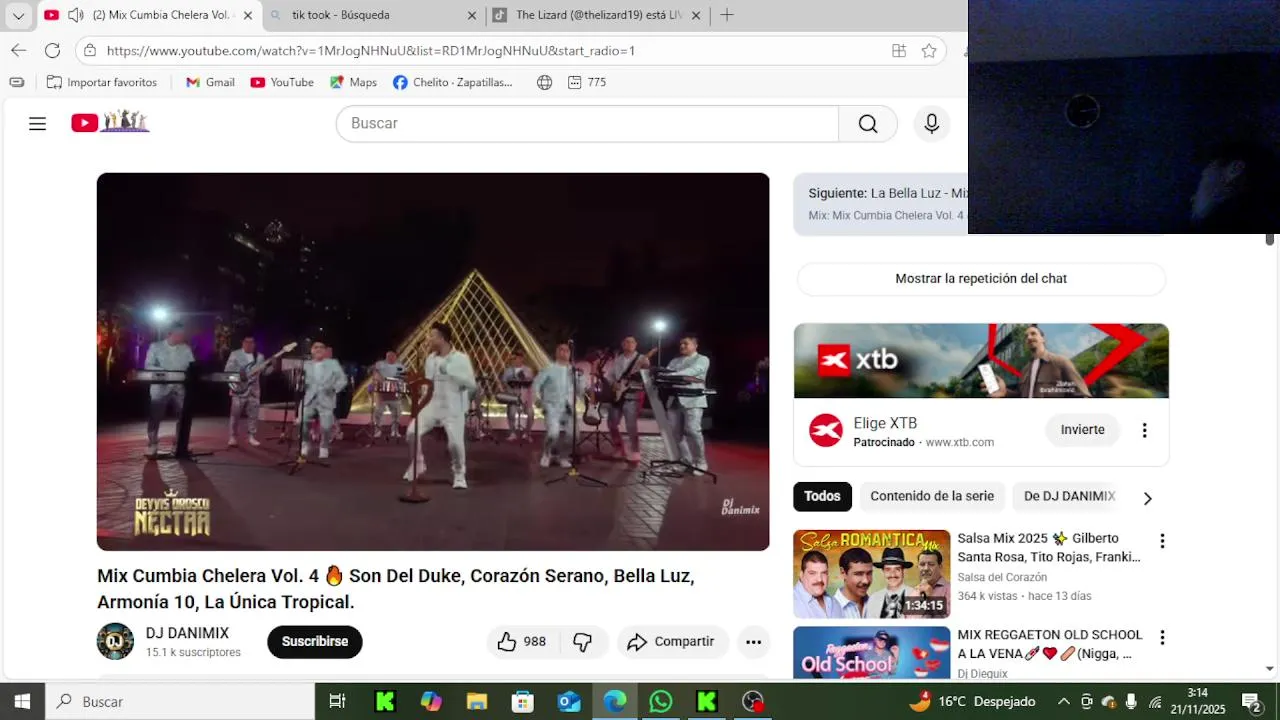This screenshot has width=1280, height=720.
Task: Close the Mix Cumbia Chelera tab
Action: tap(248, 15)
